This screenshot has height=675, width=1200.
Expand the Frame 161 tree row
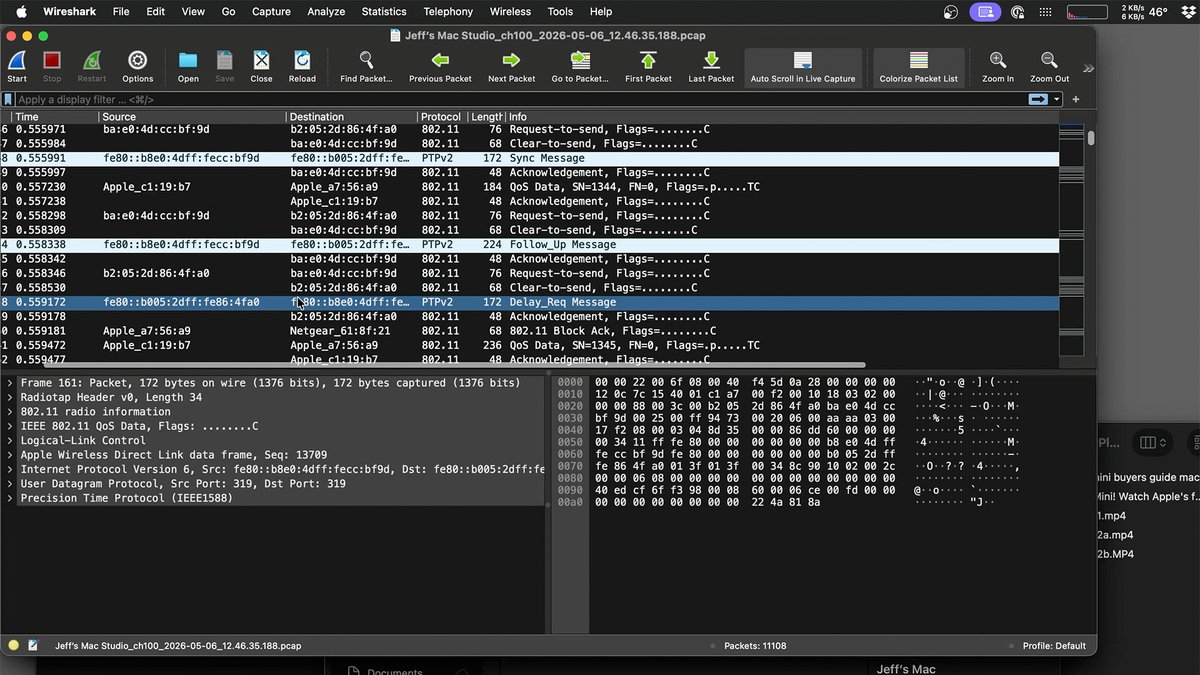(x=9, y=383)
